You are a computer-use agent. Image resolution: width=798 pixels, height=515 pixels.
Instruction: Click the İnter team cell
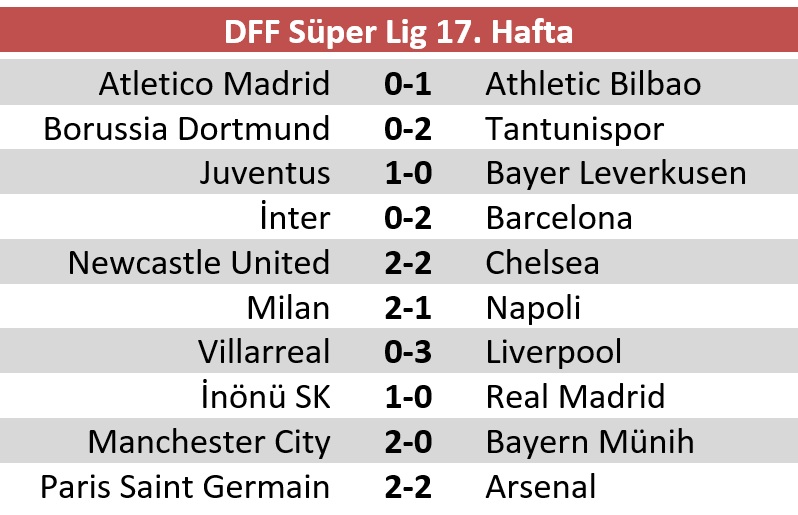295,217
